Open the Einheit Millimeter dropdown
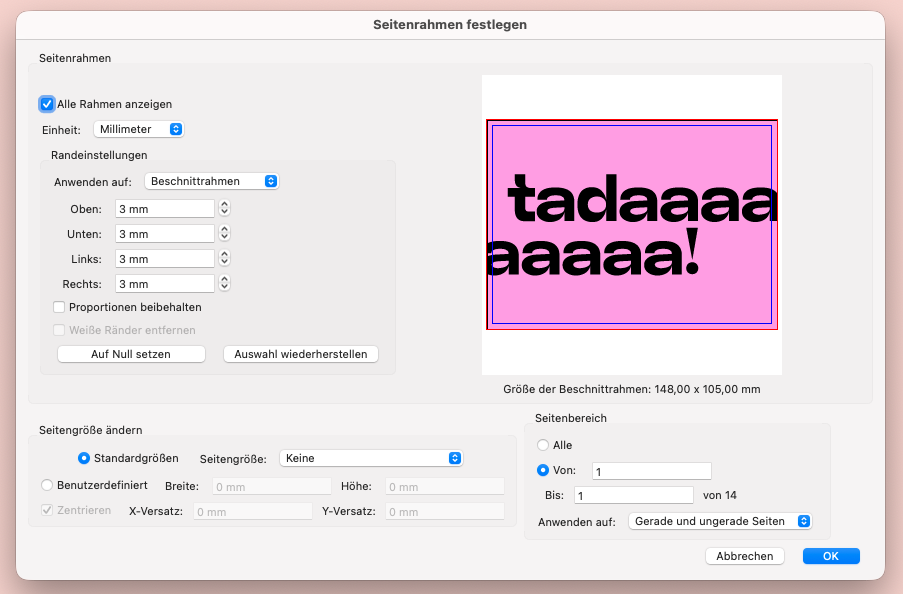 pyautogui.click(x=139, y=129)
